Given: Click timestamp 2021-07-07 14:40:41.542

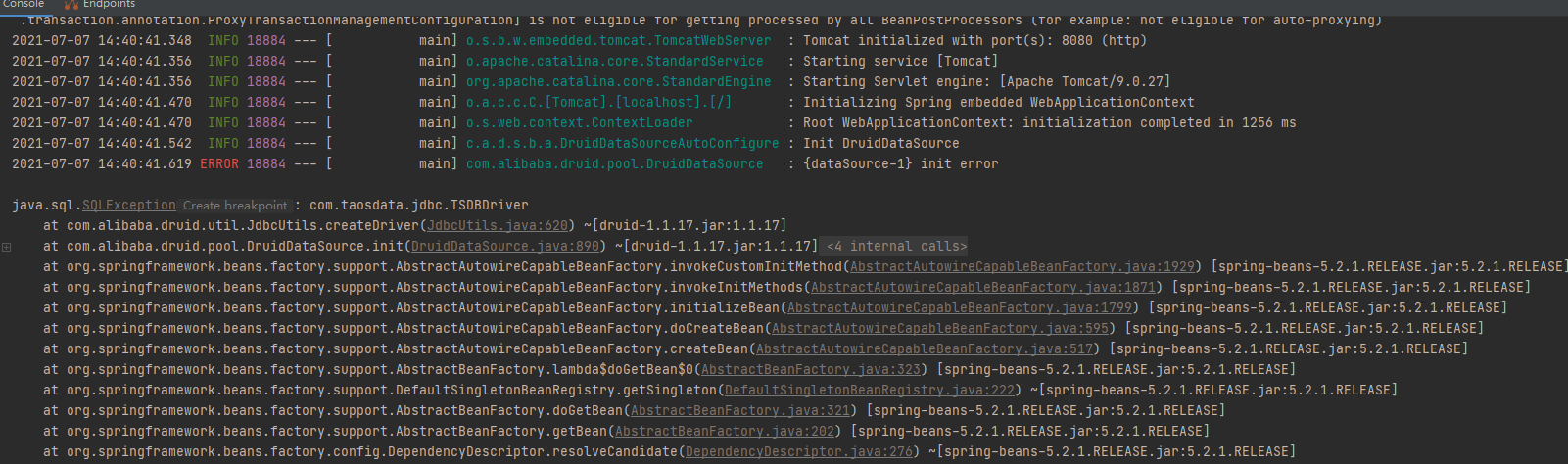Looking at the screenshot, I should click(102, 144).
